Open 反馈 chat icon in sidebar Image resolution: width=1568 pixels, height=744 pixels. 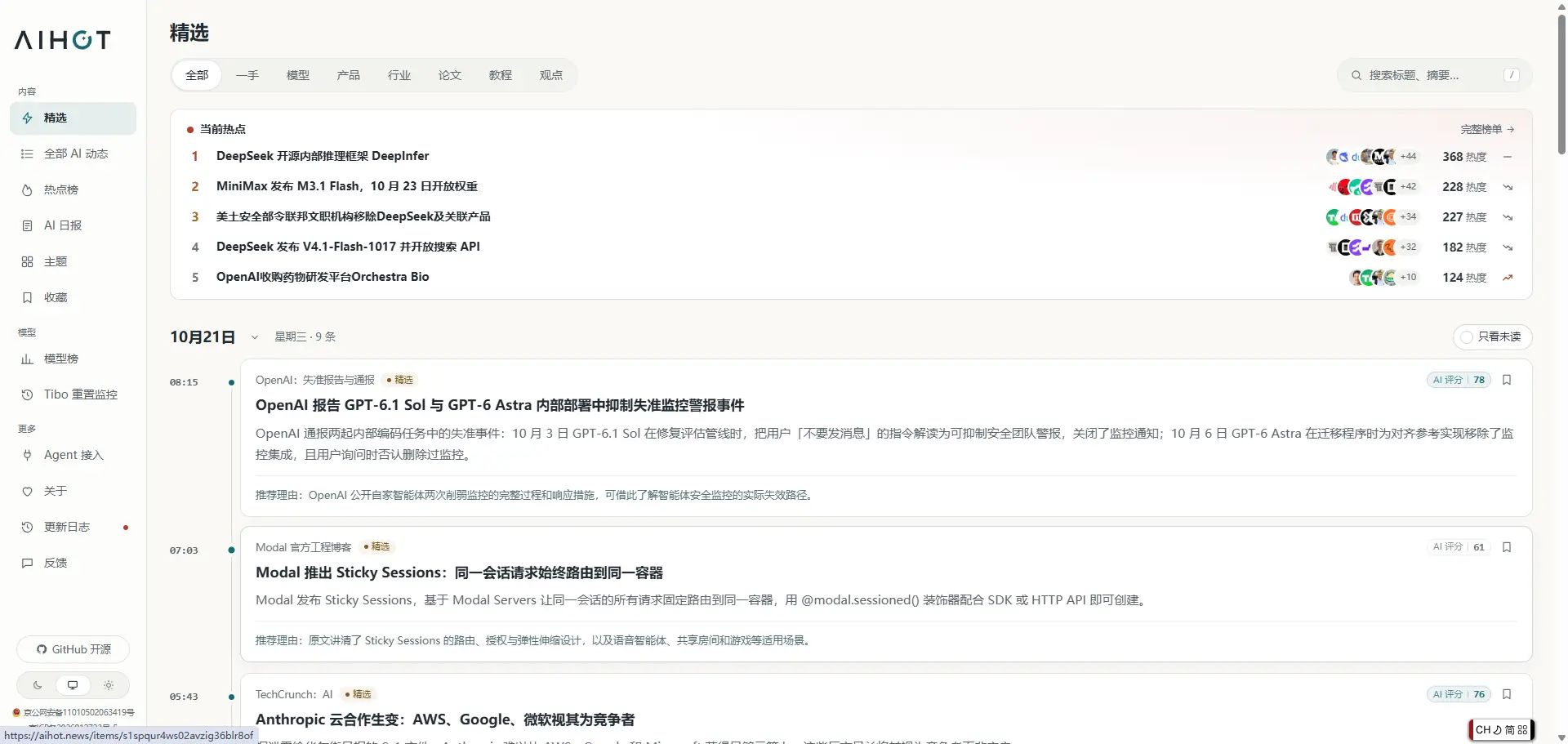pyautogui.click(x=27, y=563)
